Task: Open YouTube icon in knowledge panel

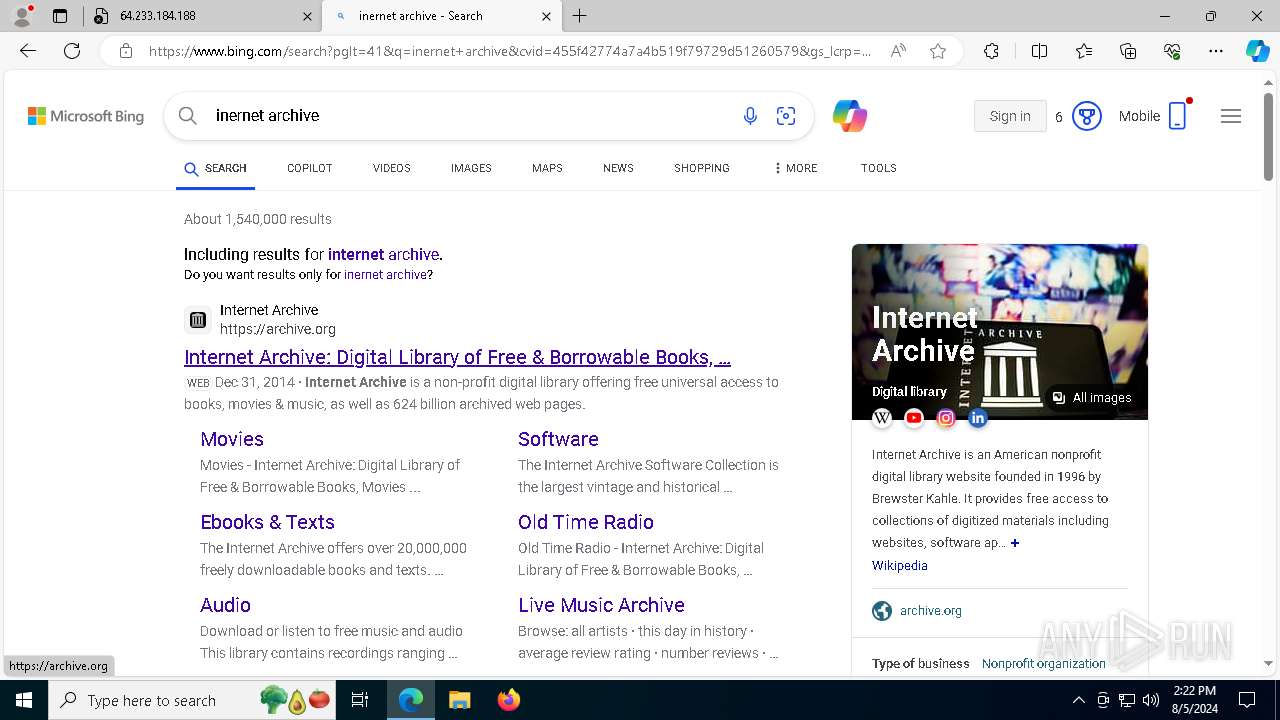Action: 914,418
